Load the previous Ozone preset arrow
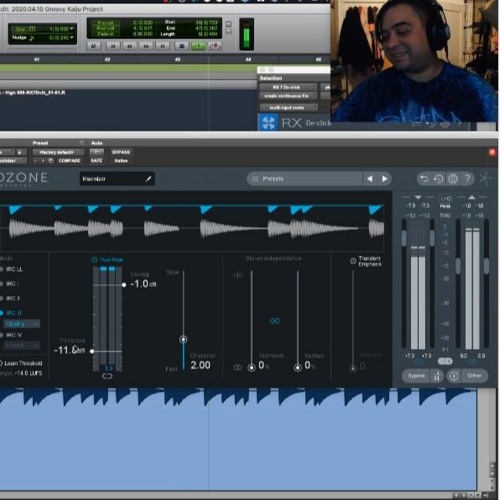Image resolution: width=500 pixels, height=500 pixels. click(x=370, y=179)
